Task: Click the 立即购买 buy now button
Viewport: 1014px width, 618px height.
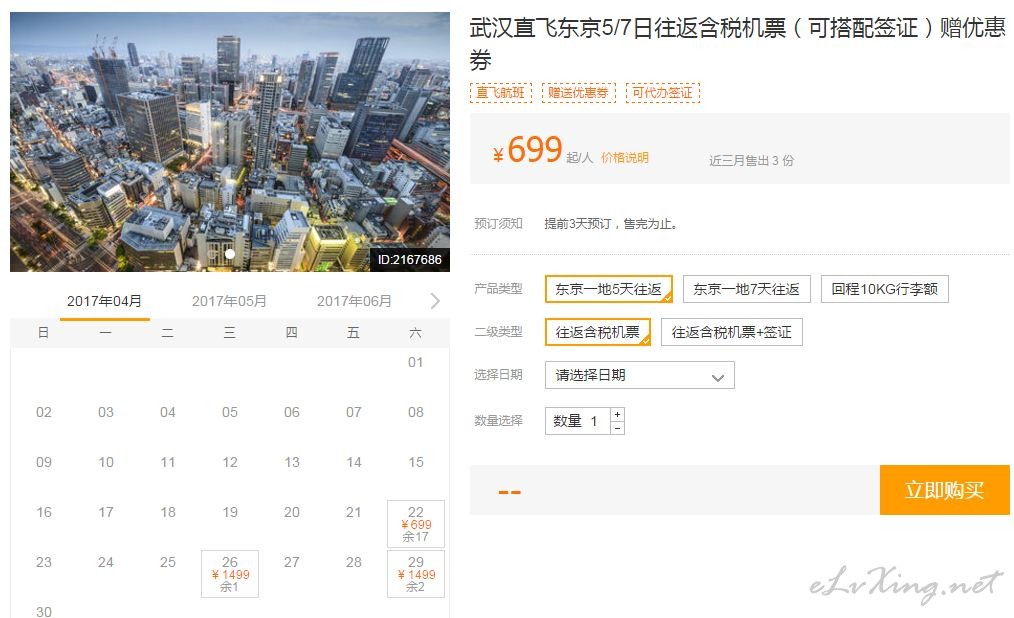Action: click(x=944, y=490)
